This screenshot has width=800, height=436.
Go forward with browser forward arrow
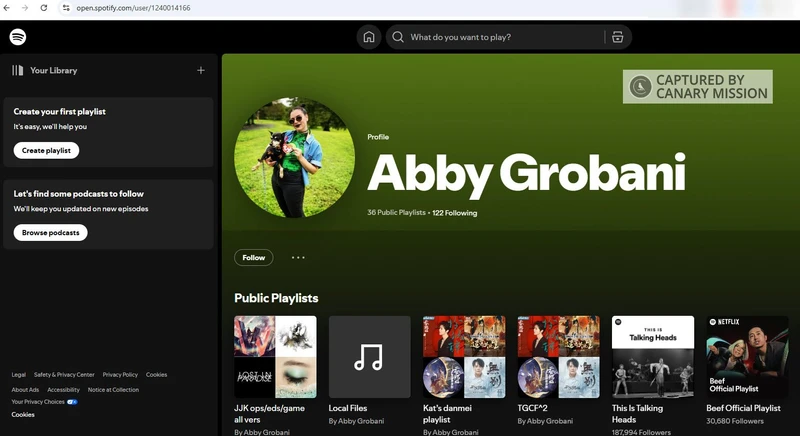tap(25, 8)
